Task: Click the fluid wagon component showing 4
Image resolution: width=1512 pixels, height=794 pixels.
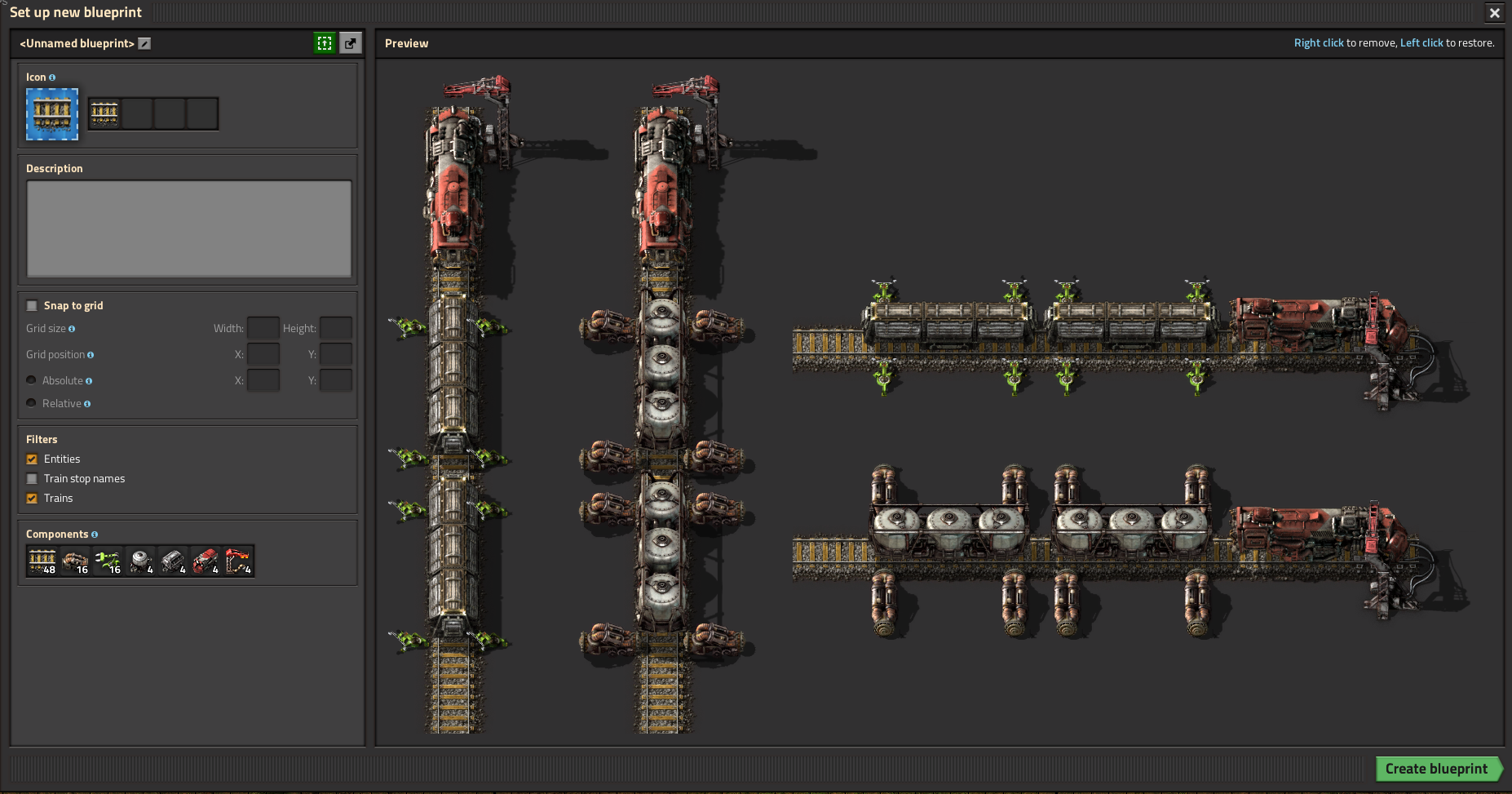Action: pos(140,561)
